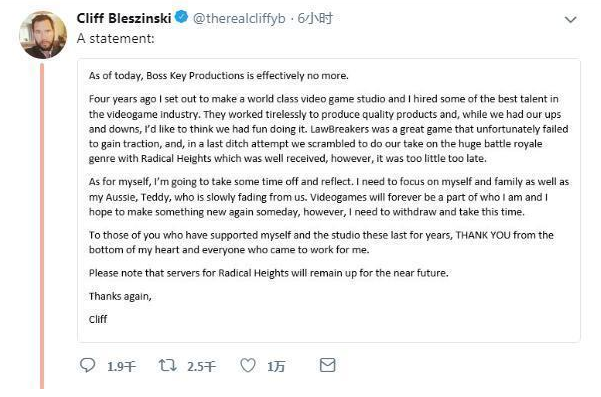This screenshot has width=601, height=397.
Task: Click the "Cliff" signature in the statement
Action: (98, 319)
